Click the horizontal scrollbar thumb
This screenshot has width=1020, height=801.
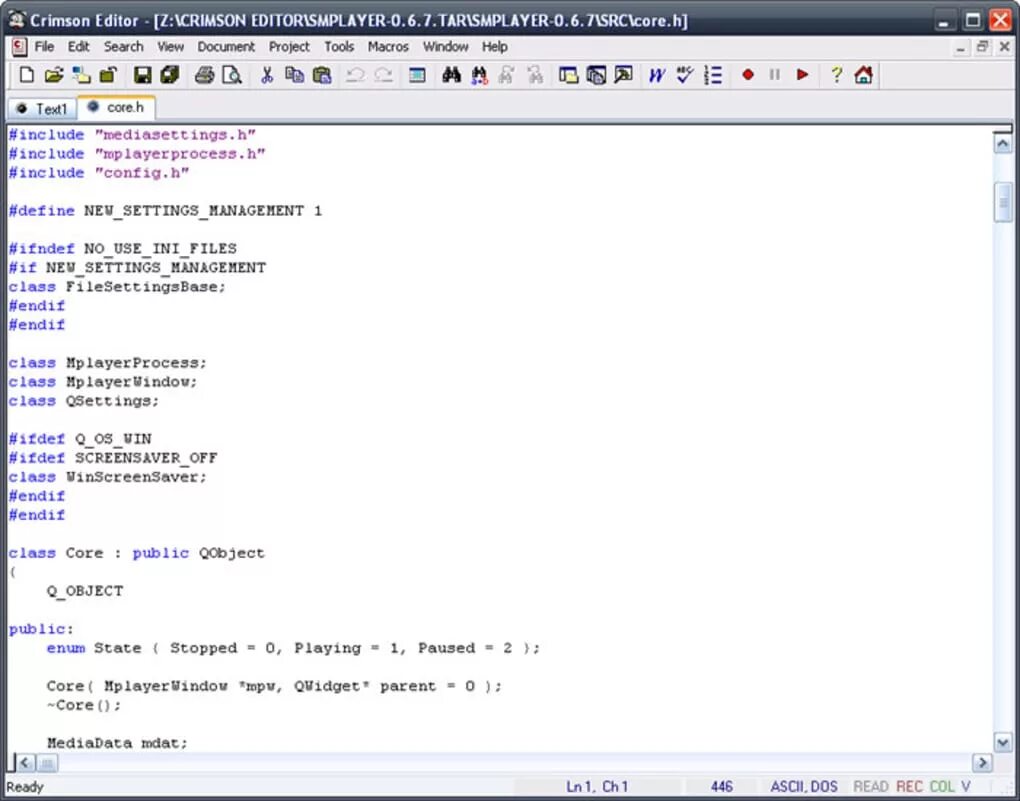[47, 763]
